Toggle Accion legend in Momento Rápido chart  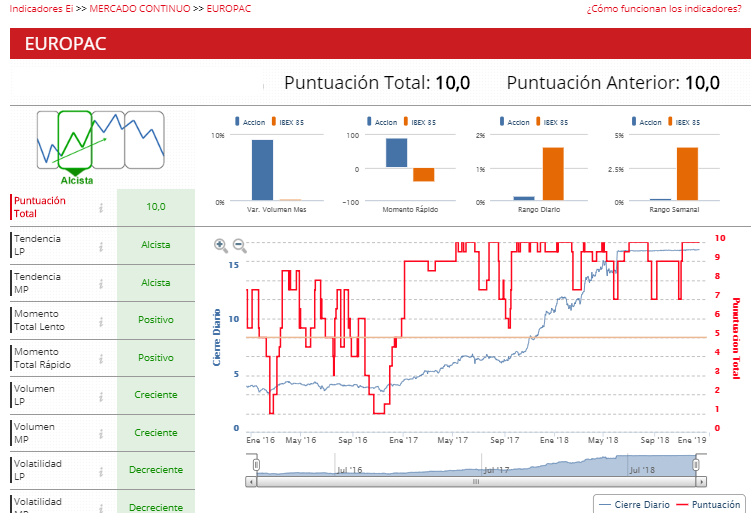coord(382,122)
